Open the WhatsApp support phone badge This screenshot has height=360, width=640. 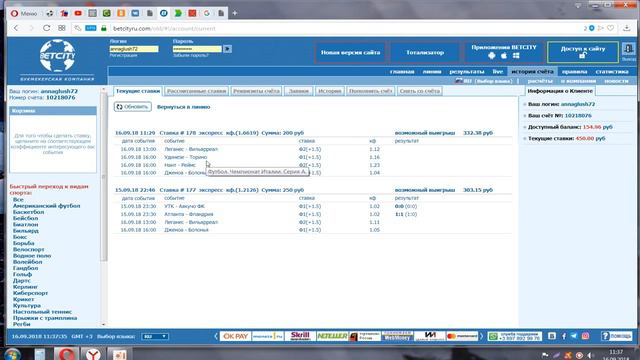pos(515,336)
